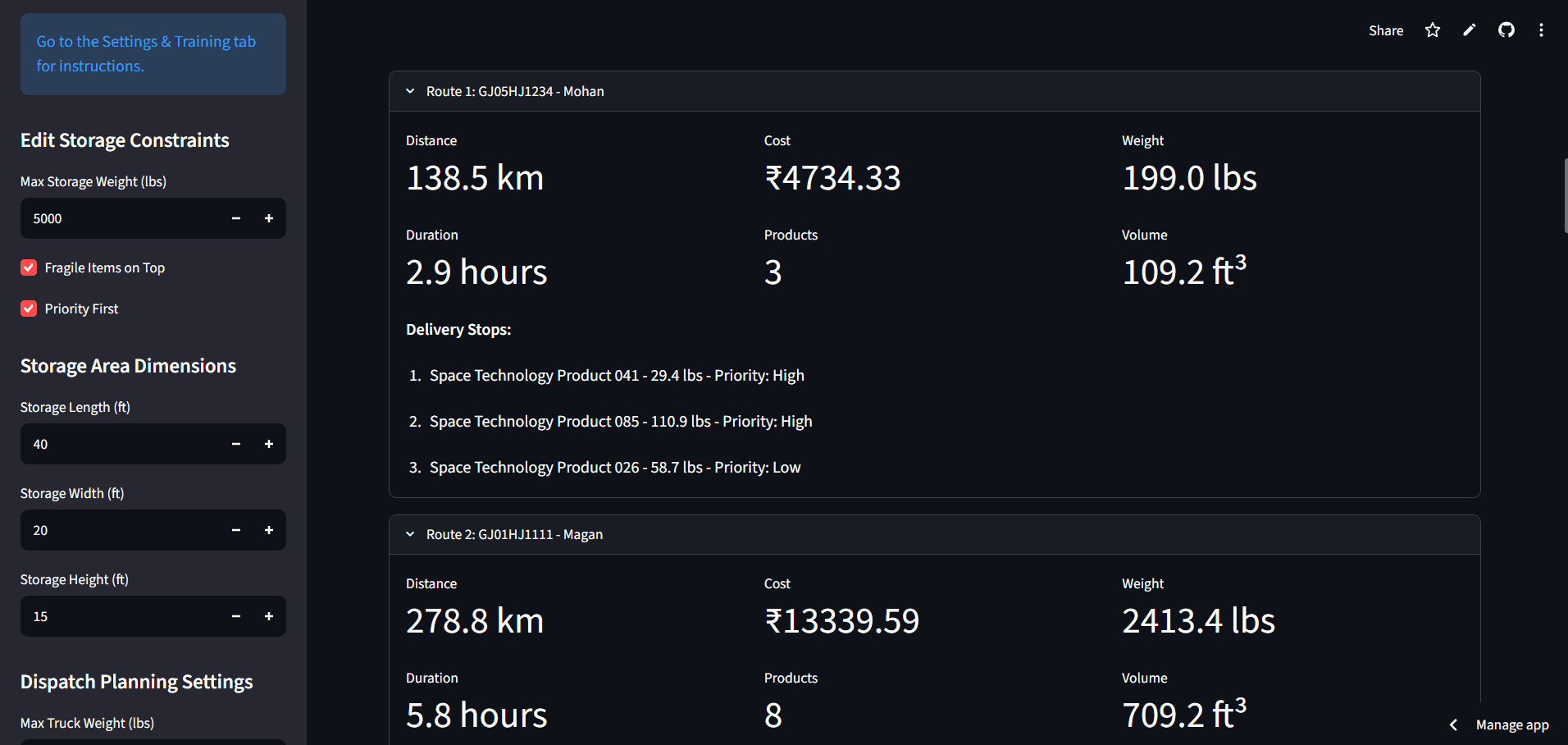The height and width of the screenshot is (745, 1568).
Task: Click the Storage Width value field
Action: 121,530
